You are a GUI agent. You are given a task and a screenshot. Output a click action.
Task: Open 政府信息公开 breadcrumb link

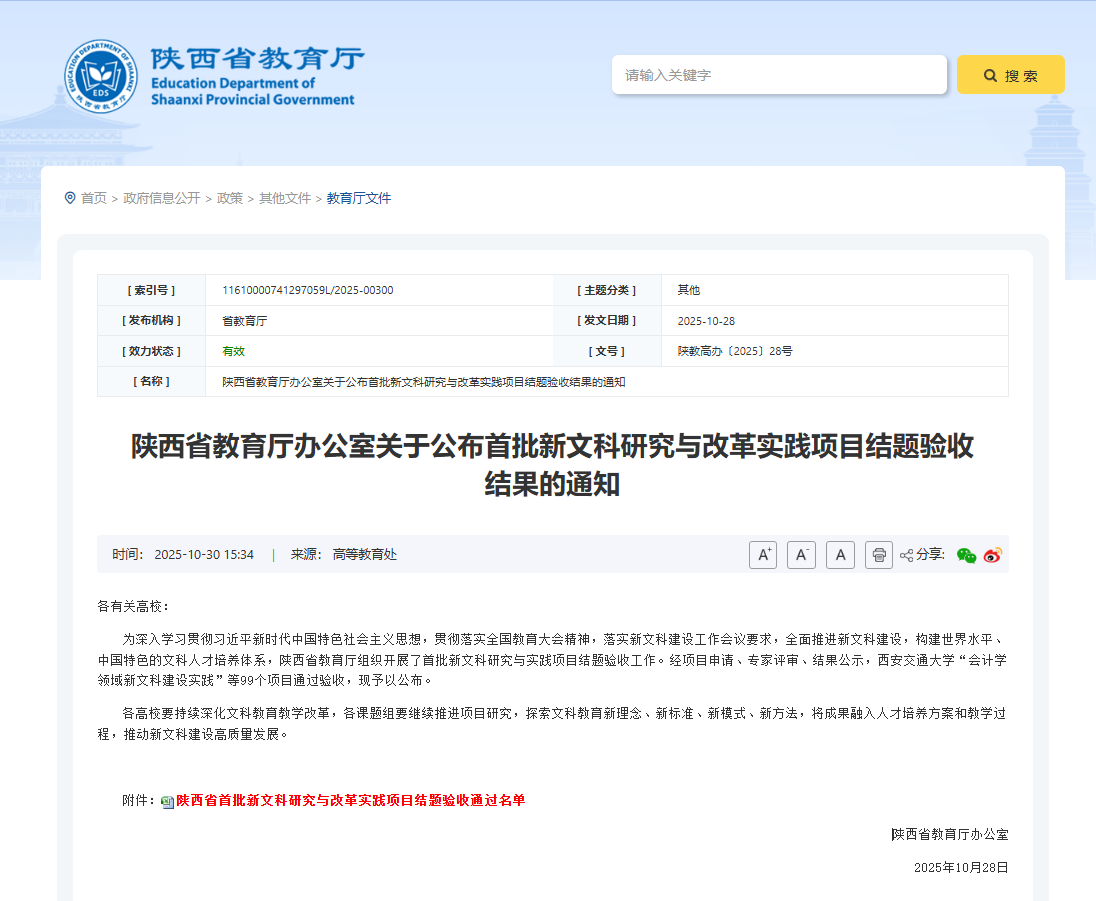[x=161, y=198]
